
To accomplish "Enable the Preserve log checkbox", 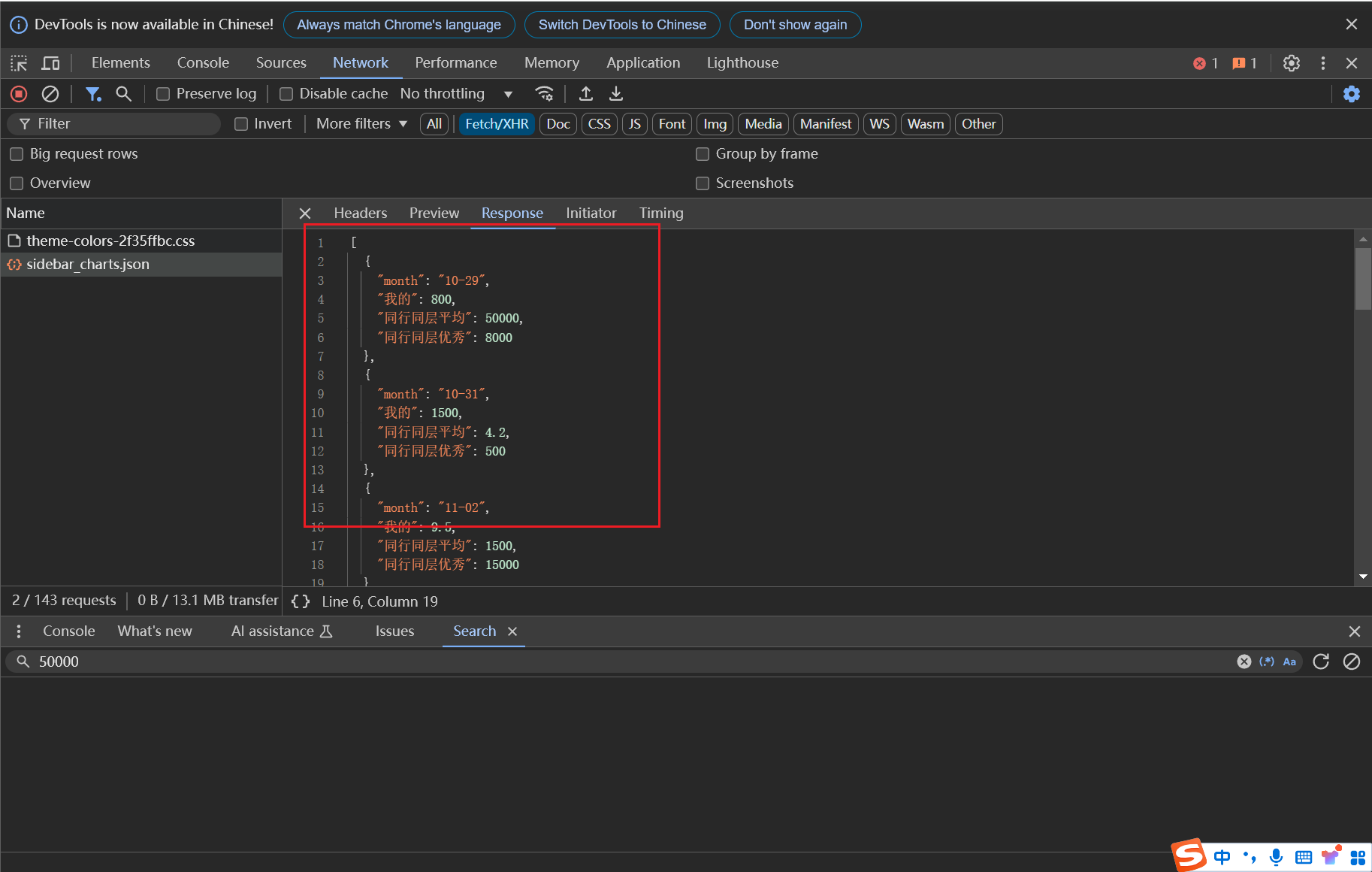I will pos(163,94).
